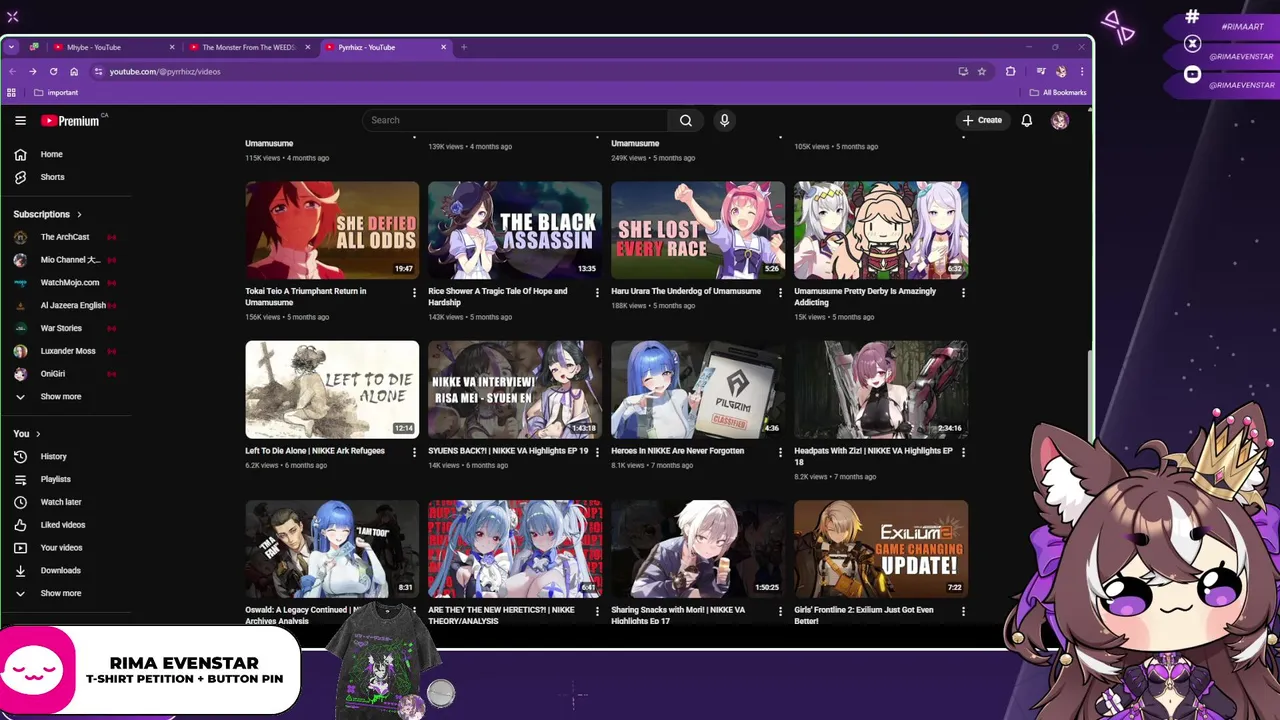Screen dimensions: 1280x720
Task: Open options for Girls' Frontline 2 video
Action: 963,611
